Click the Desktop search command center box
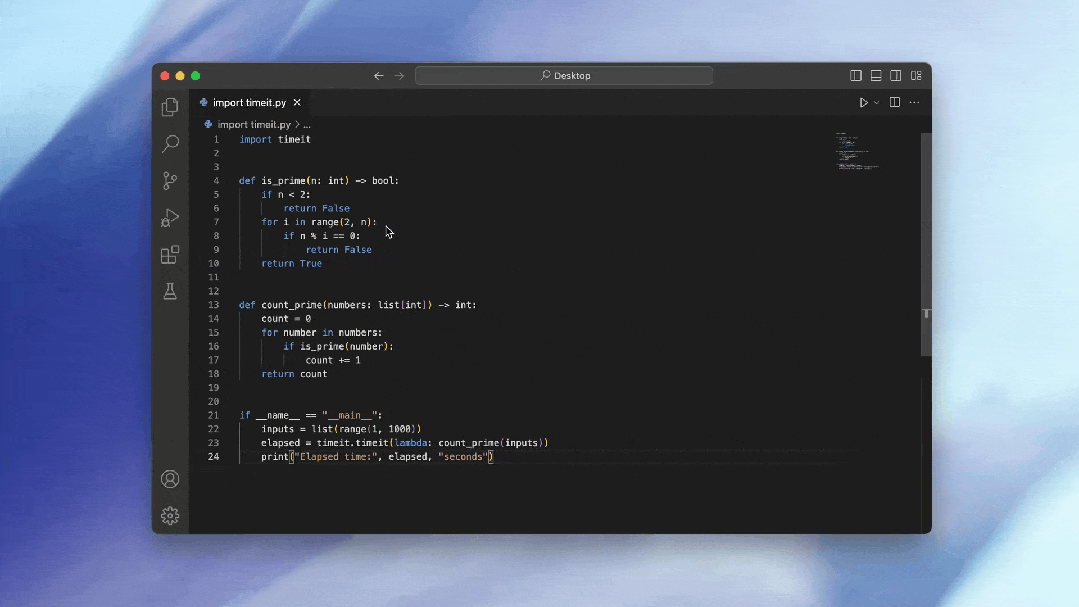1079x607 pixels. click(564, 76)
